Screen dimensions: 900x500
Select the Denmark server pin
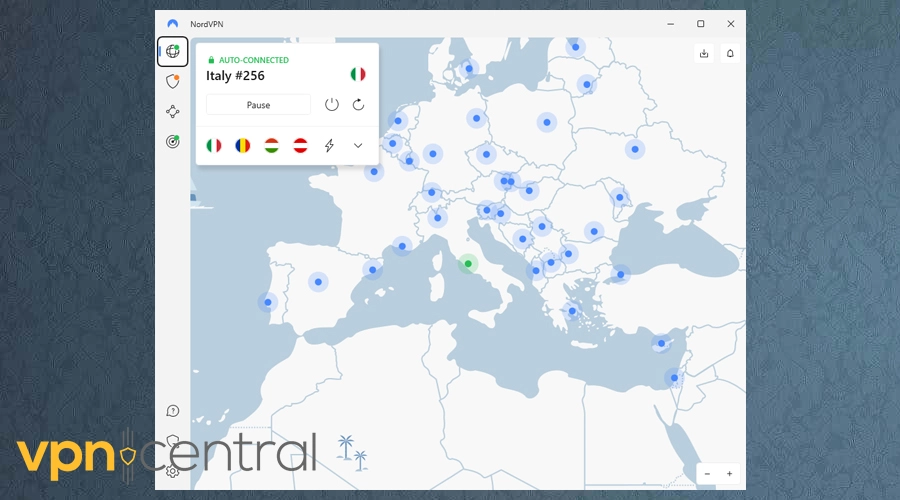coord(470,69)
